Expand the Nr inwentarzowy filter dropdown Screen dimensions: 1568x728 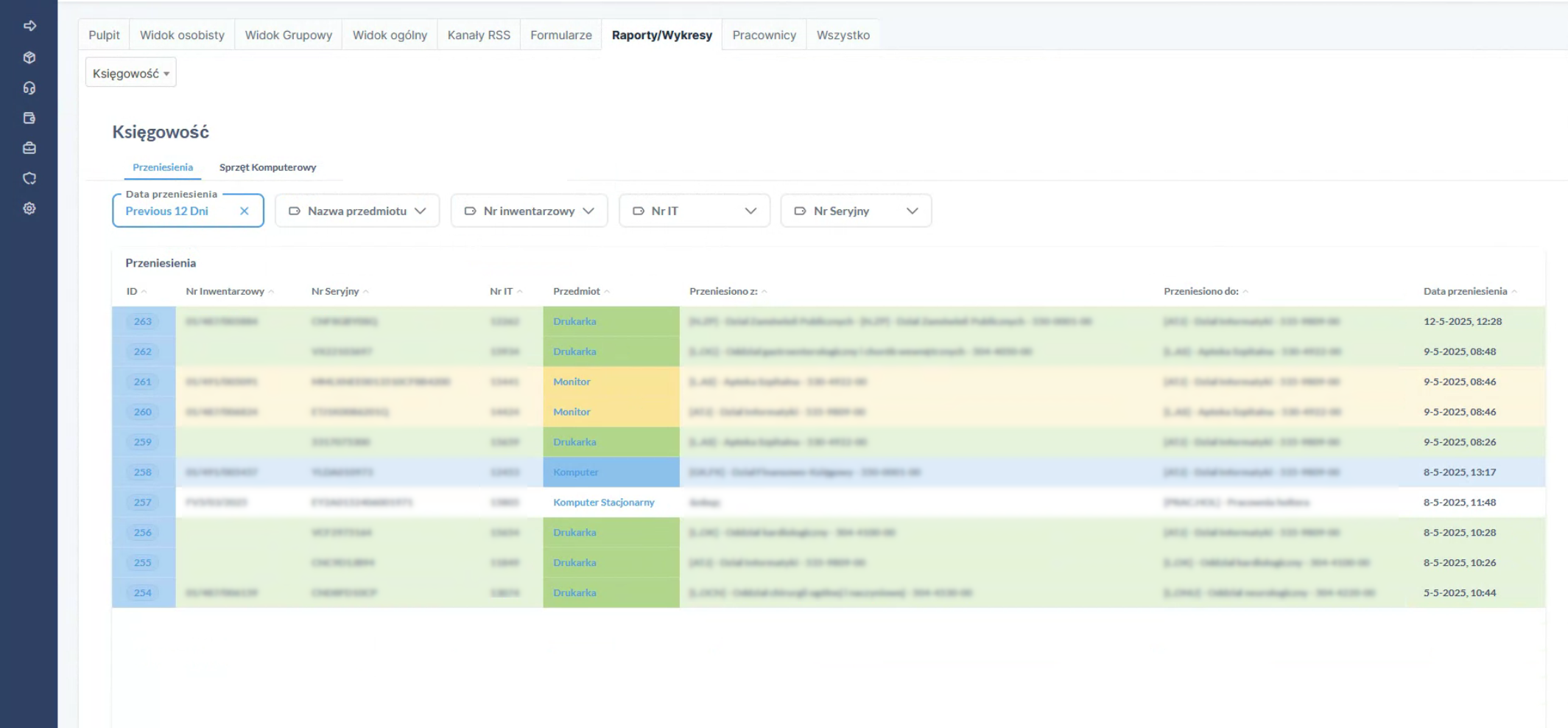(x=529, y=211)
